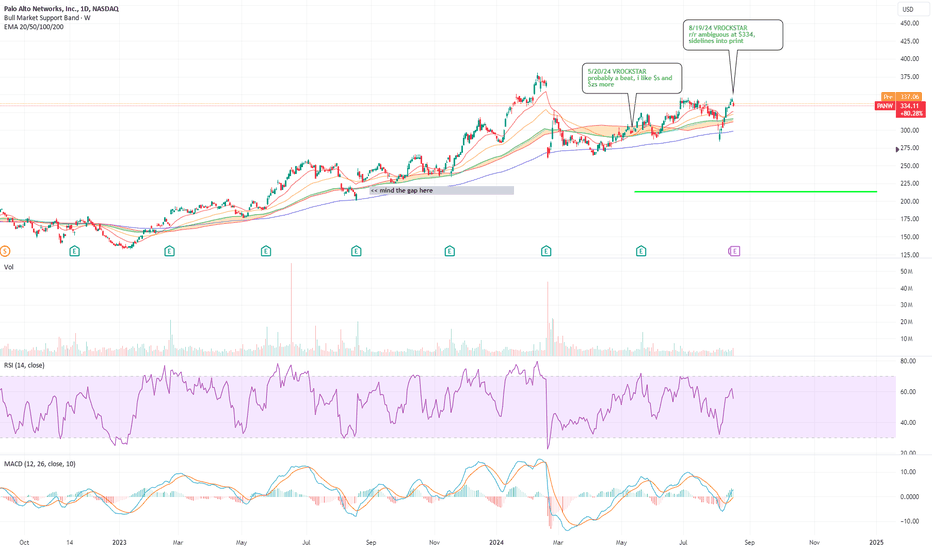932x550 pixels.
Task: Open the purple upcoming earnings marker
Action: [734, 252]
